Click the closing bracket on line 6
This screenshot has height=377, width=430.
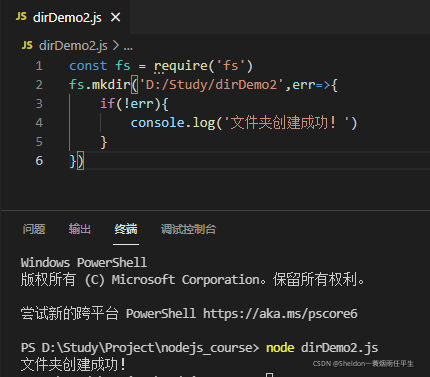point(80,161)
